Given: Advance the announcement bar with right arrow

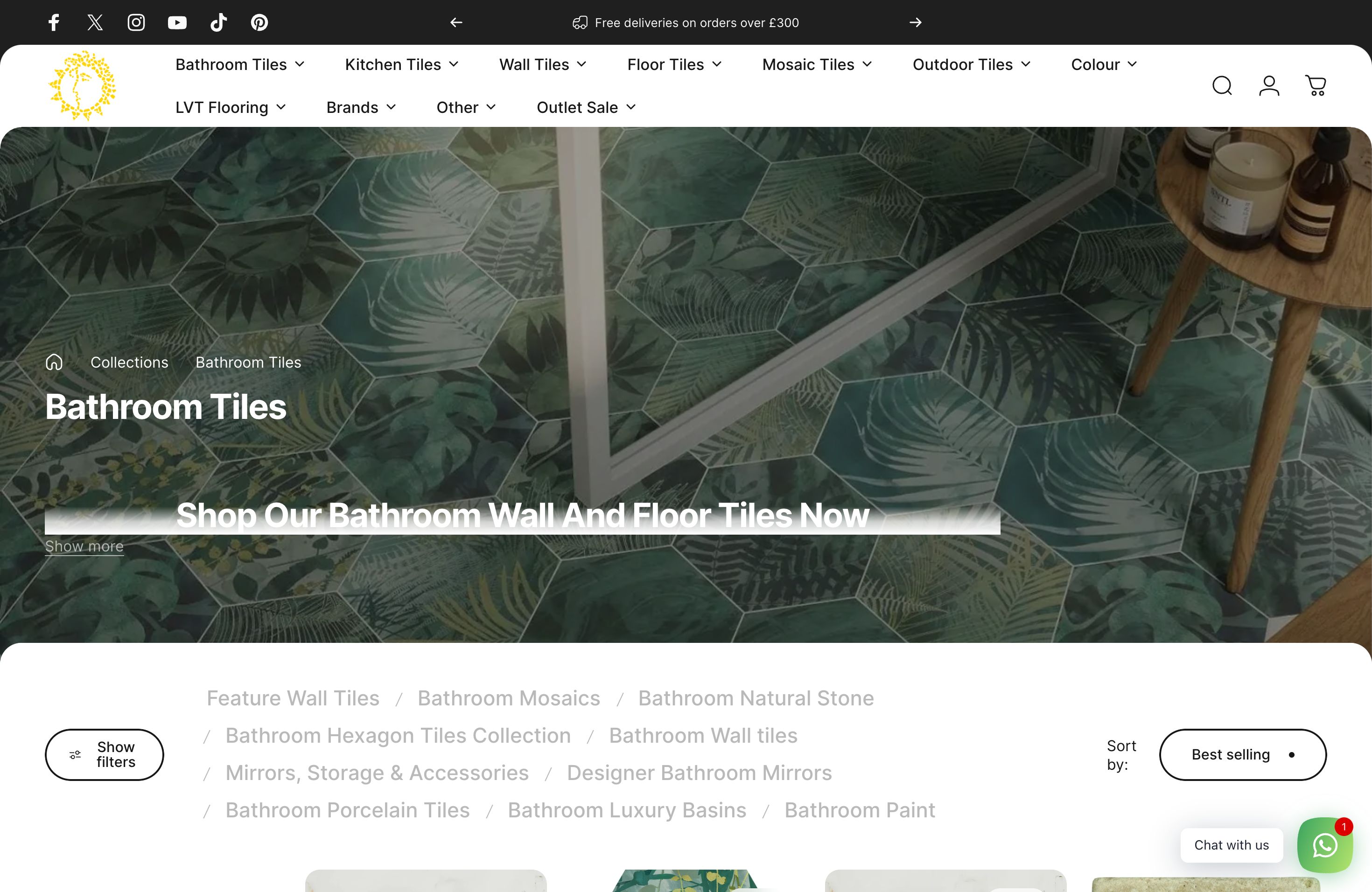Looking at the screenshot, I should click(916, 22).
